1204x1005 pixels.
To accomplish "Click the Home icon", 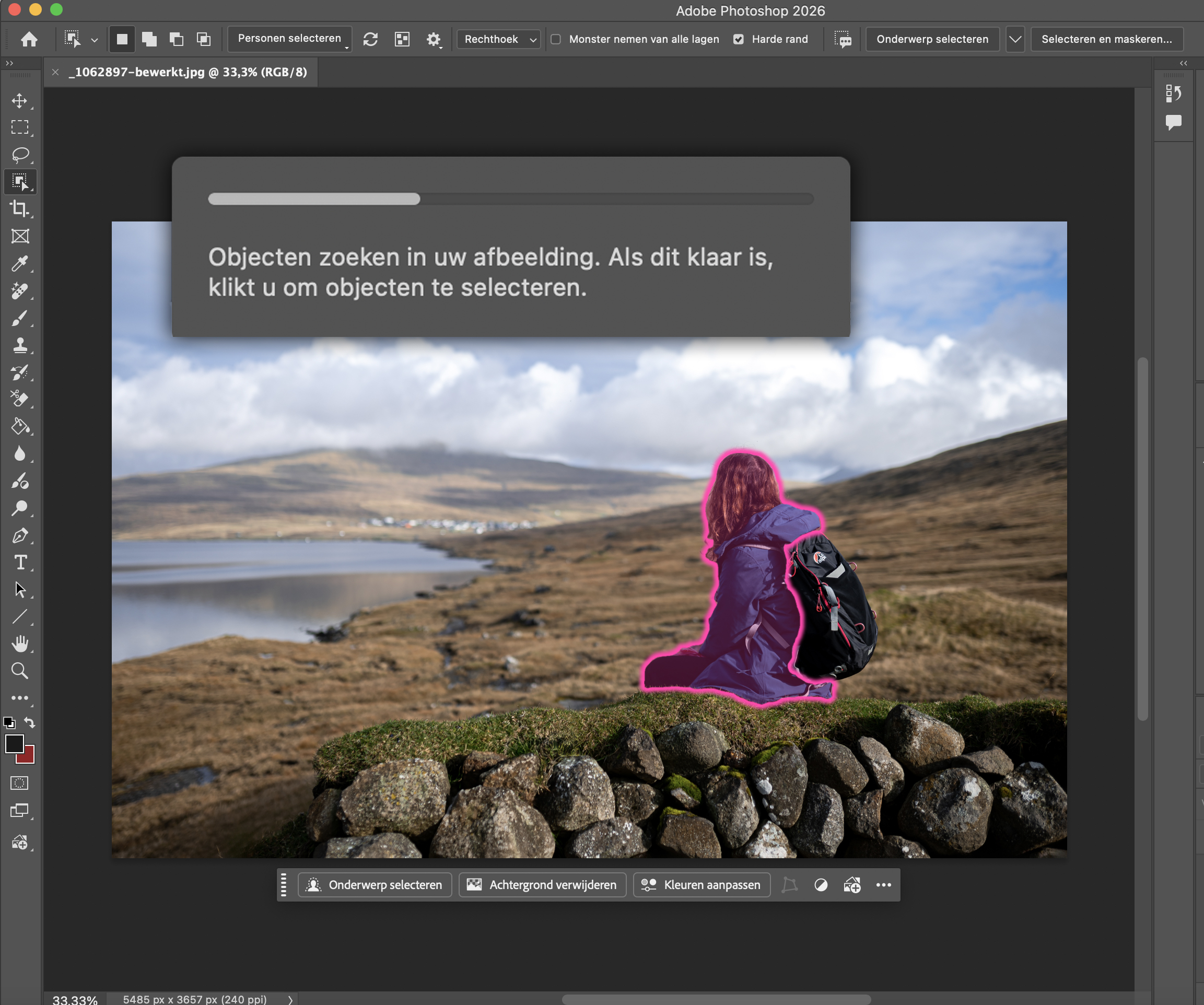I will tap(29, 39).
